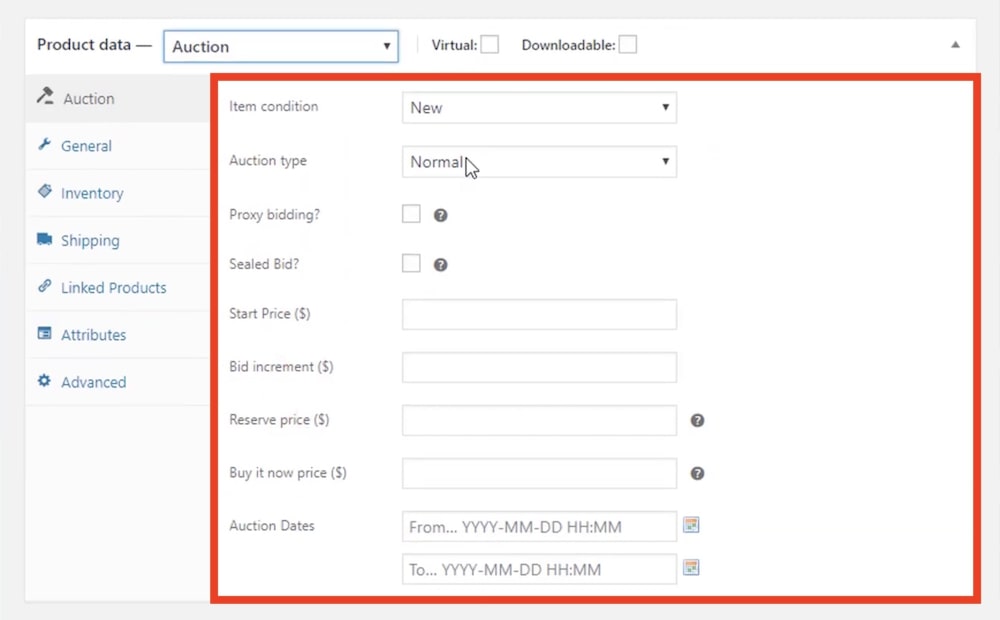Enable the Virtual checkbox
Viewport: 1000px width, 620px height.
tap(490, 45)
